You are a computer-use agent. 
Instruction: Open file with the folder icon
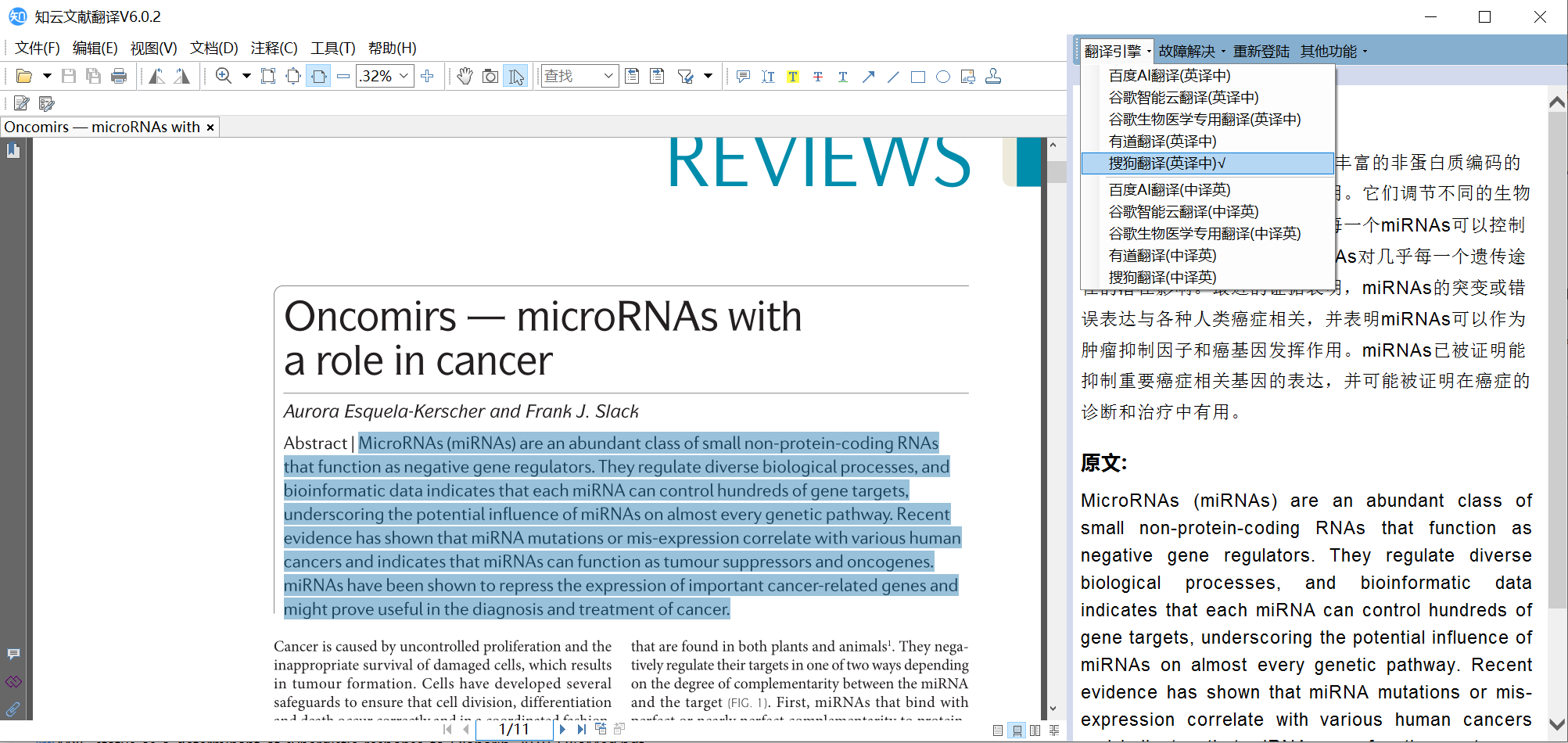pyautogui.click(x=24, y=76)
